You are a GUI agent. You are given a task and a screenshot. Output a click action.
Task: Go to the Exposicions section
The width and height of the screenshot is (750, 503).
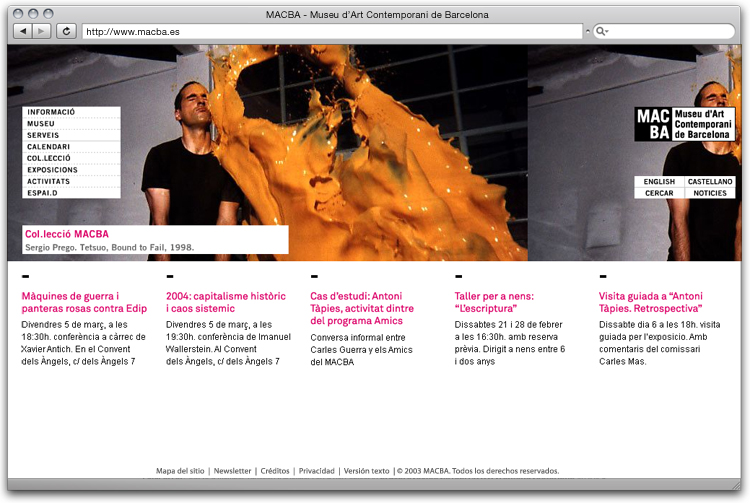pyautogui.click(x=52, y=170)
